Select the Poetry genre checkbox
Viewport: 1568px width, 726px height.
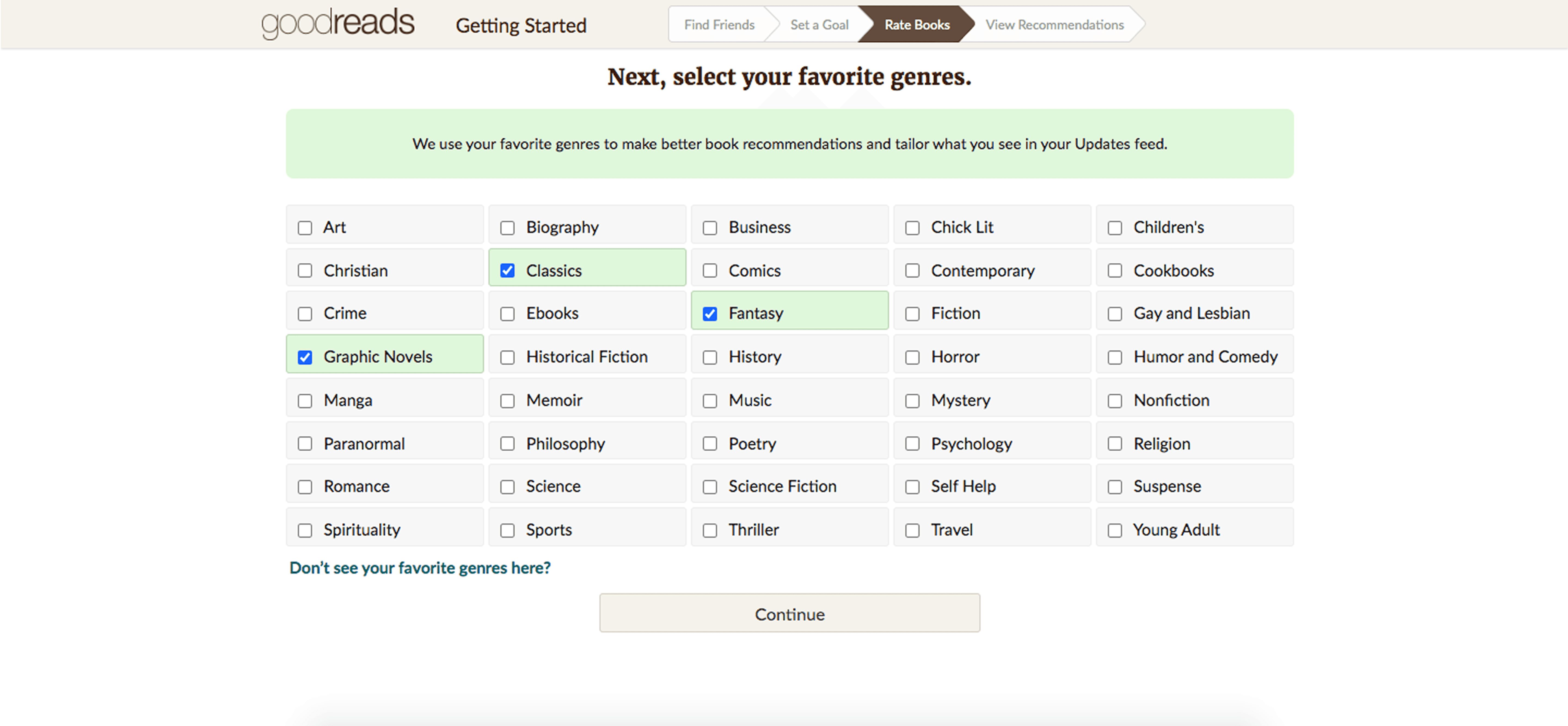710,444
